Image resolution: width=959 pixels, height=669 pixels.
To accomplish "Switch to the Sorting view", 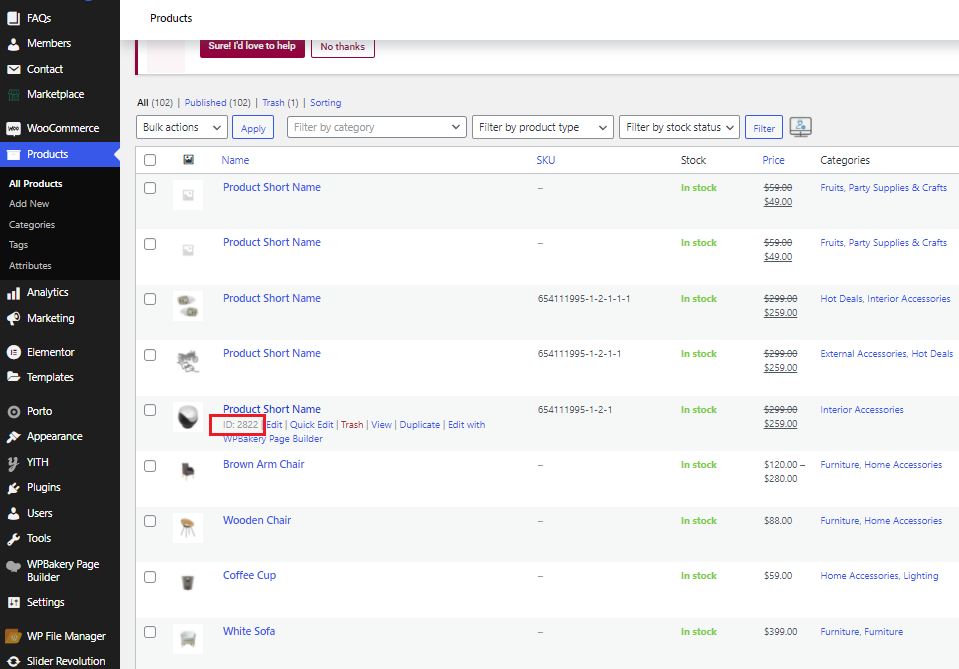I will [325, 103].
